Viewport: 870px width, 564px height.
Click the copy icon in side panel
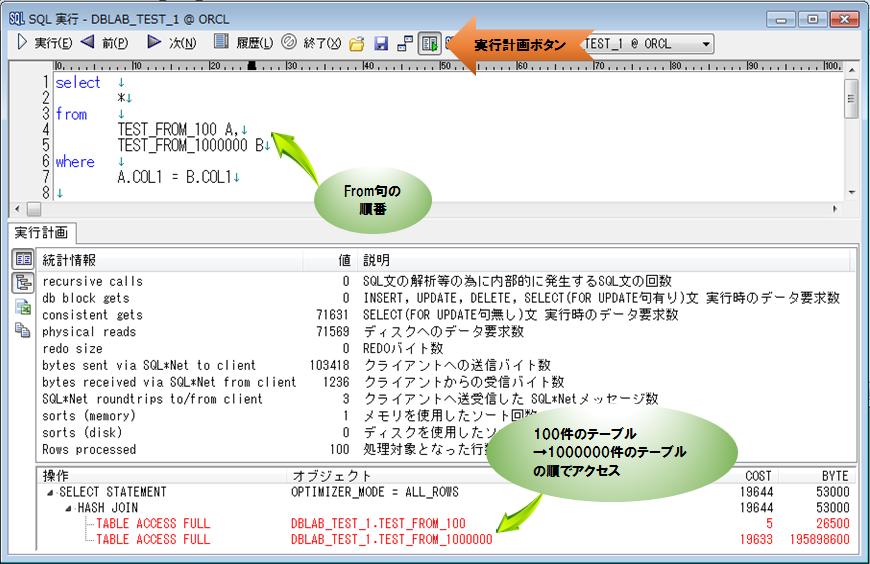tap(22, 331)
